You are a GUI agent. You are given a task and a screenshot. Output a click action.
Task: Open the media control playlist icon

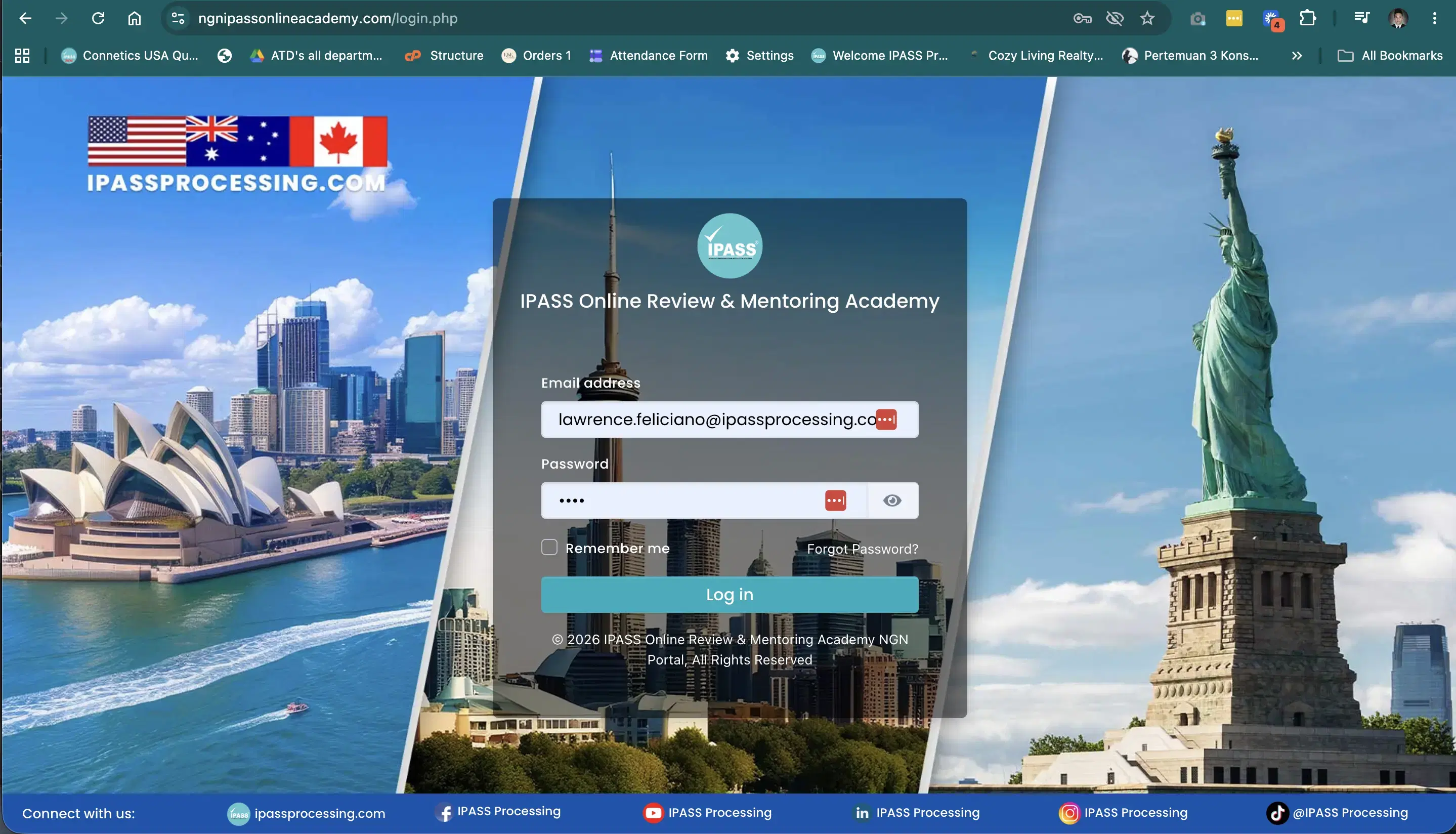coord(1362,18)
